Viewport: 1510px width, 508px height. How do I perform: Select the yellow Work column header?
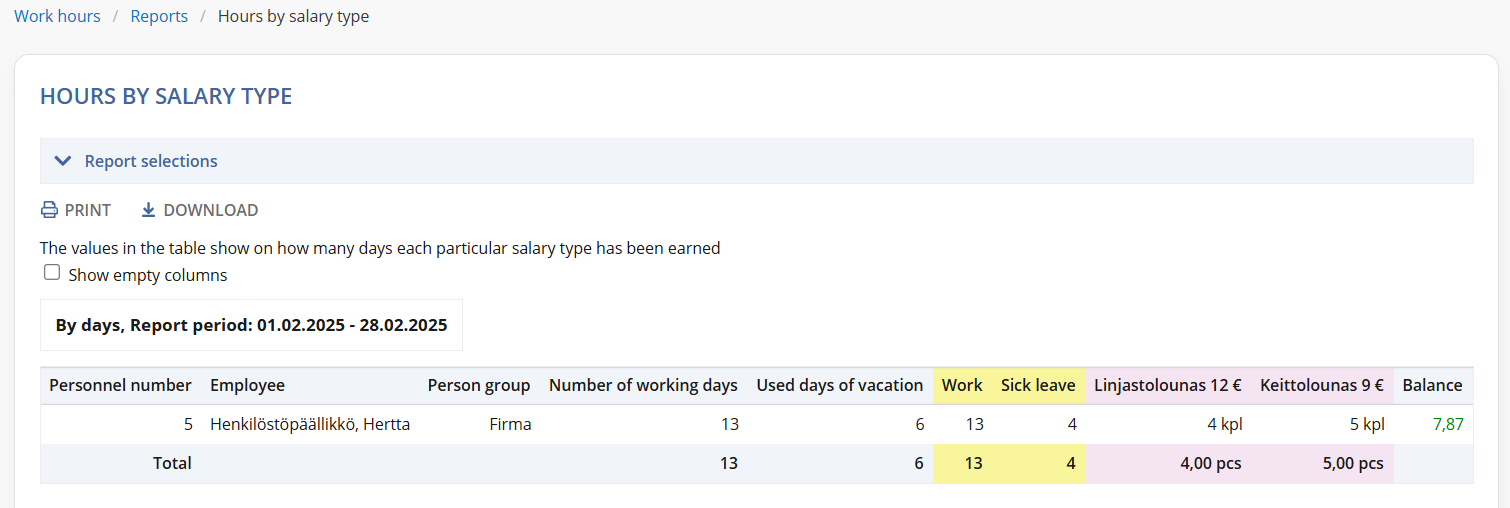[x=962, y=385]
